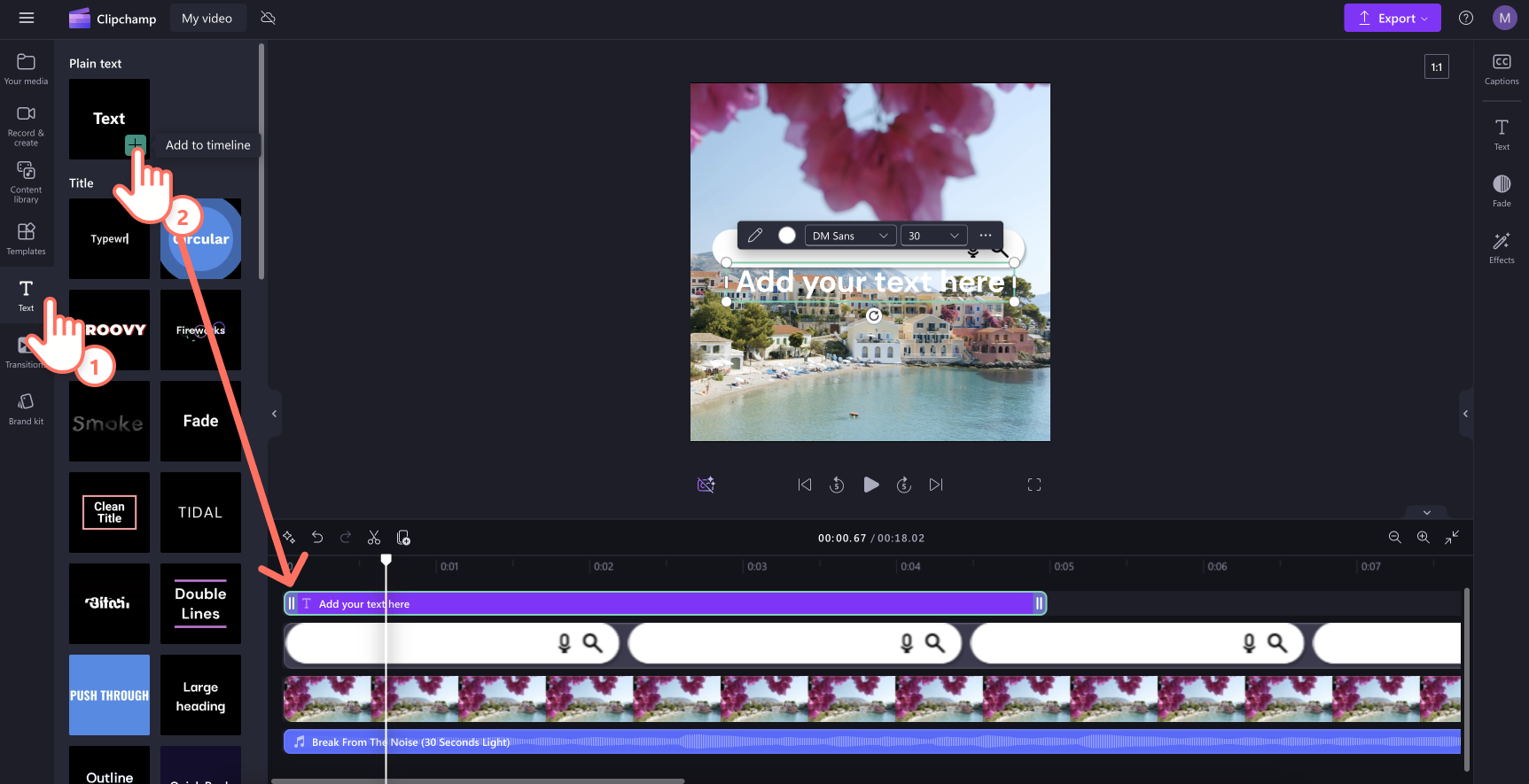Collapse the right property panel
The image size is (1529, 784).
coord(1466,414)
